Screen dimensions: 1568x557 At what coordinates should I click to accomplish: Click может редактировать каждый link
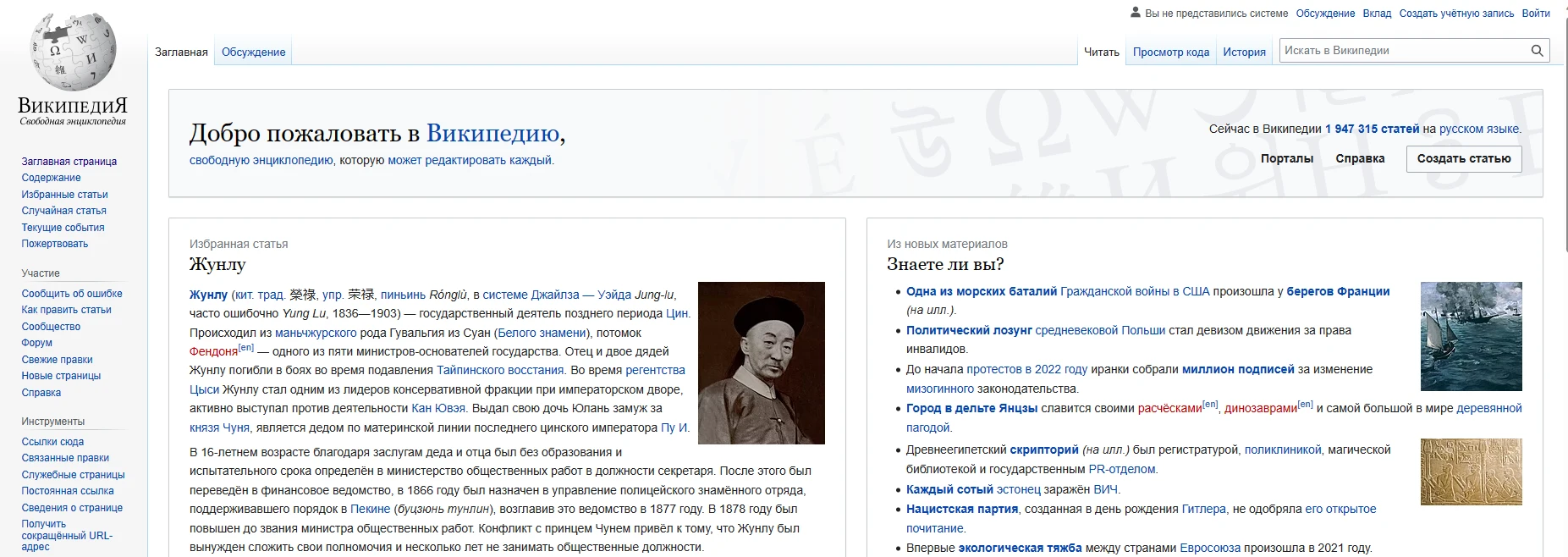[x=470, y=160]
